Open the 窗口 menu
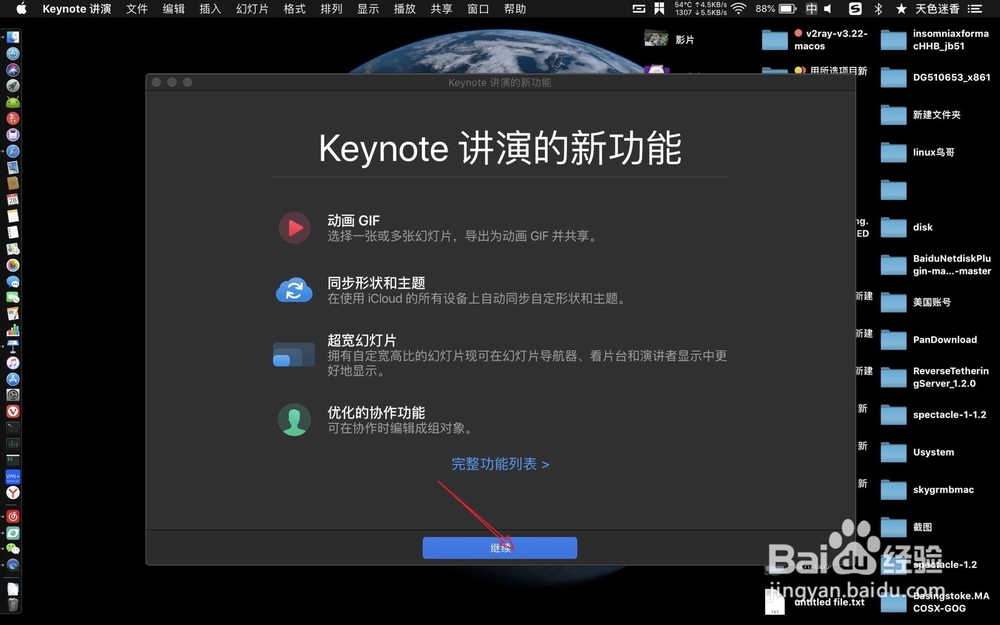The image size is (1000, 625). 478,9
